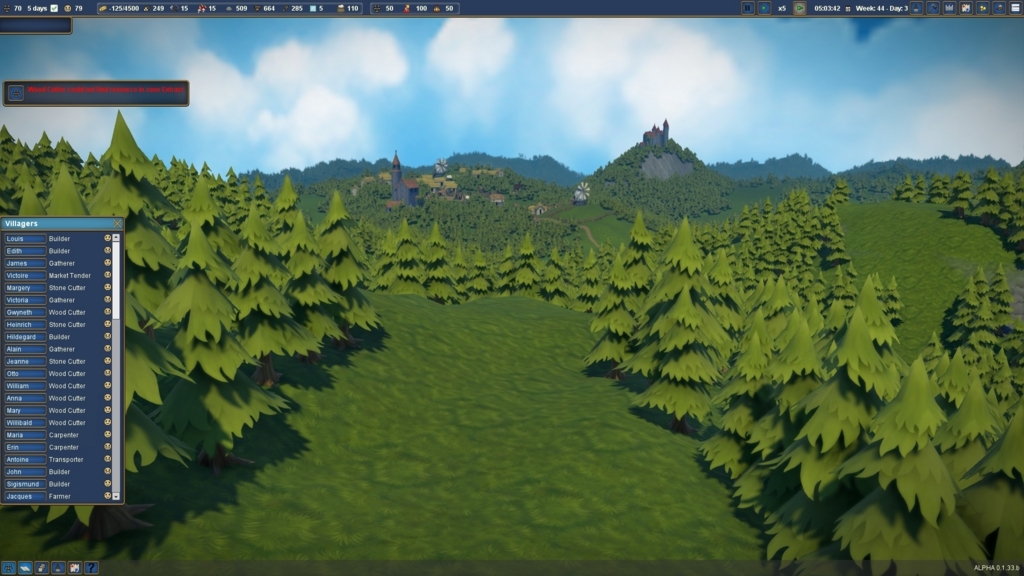Click the mood face icon for Otto
The image size is (1024, 576).
(x=107, y=373)
